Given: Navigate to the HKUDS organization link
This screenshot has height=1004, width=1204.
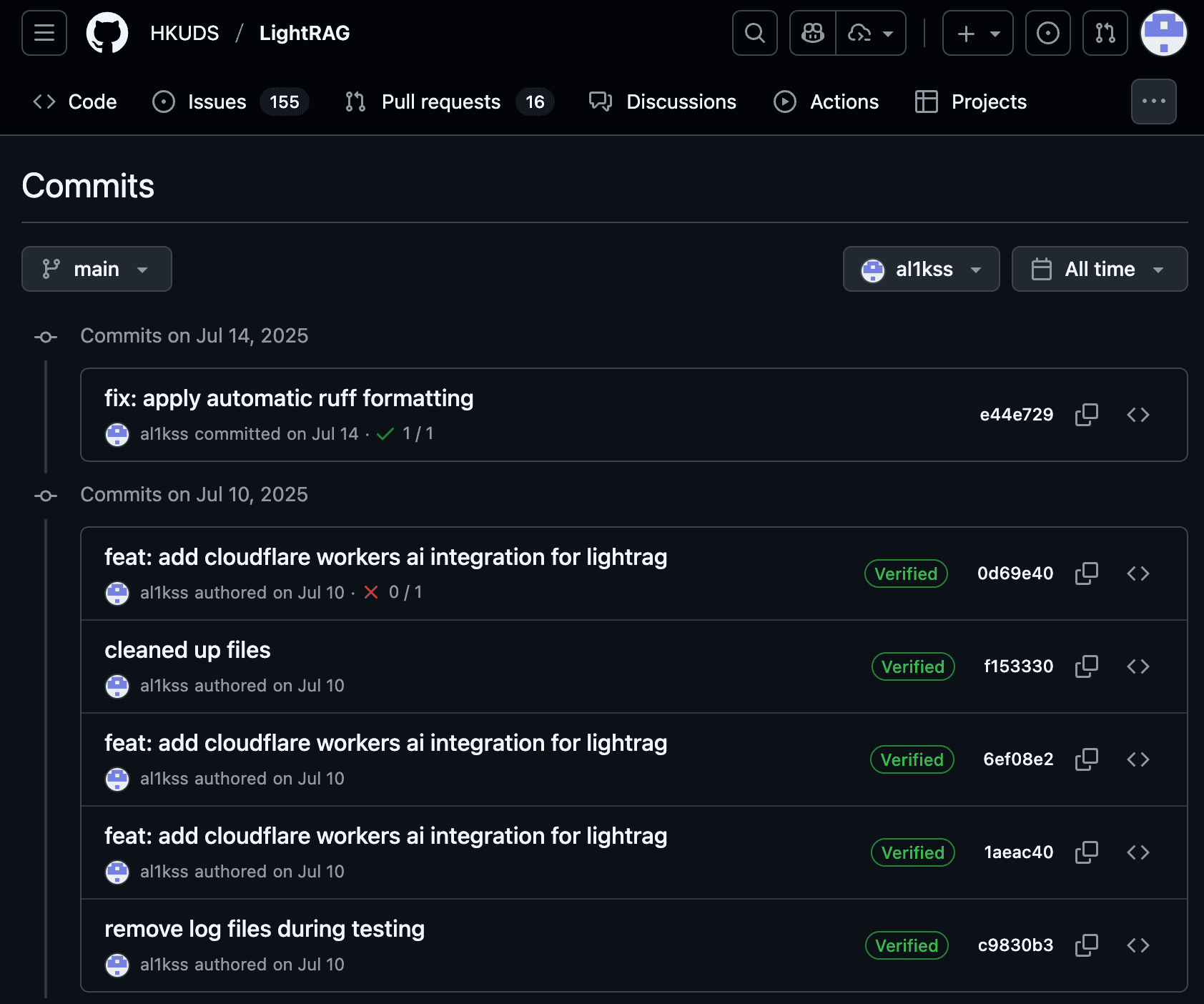Looking at the screenshot, I should tap(184, 33).
